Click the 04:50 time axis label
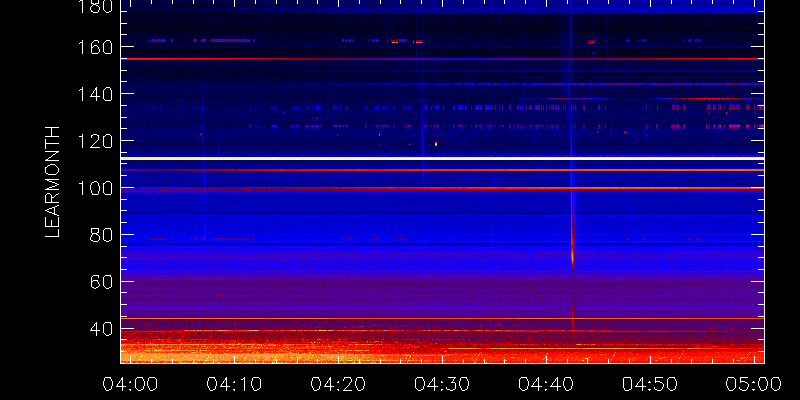Screen dimensions: 800x400 pyautogui.click(x=650, y=384)
